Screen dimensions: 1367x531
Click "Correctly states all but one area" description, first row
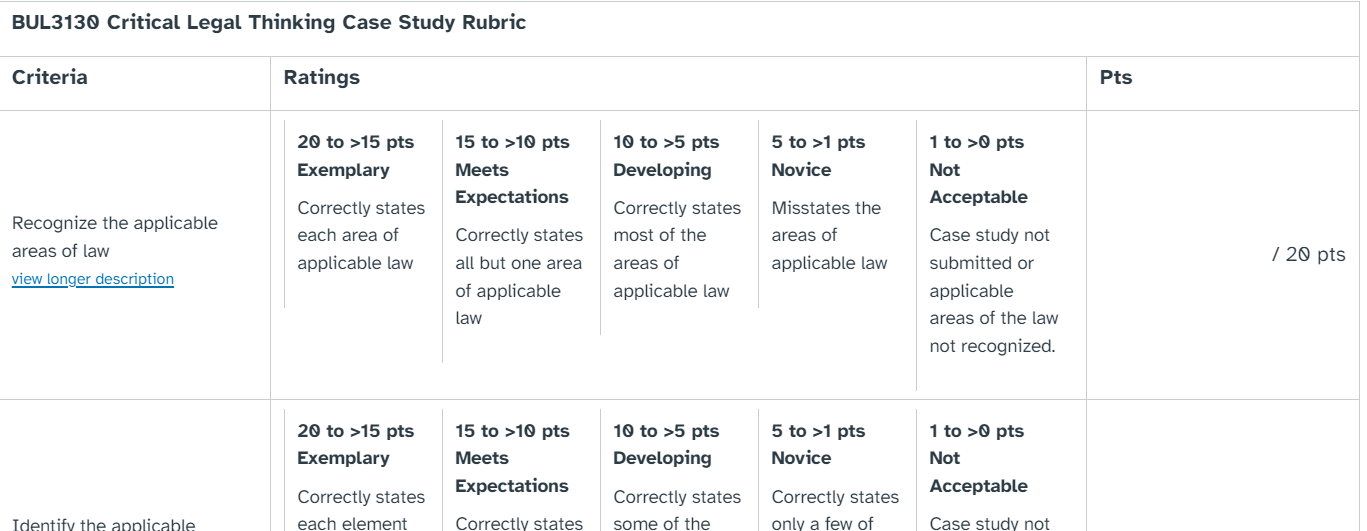[x=518, y=276]
